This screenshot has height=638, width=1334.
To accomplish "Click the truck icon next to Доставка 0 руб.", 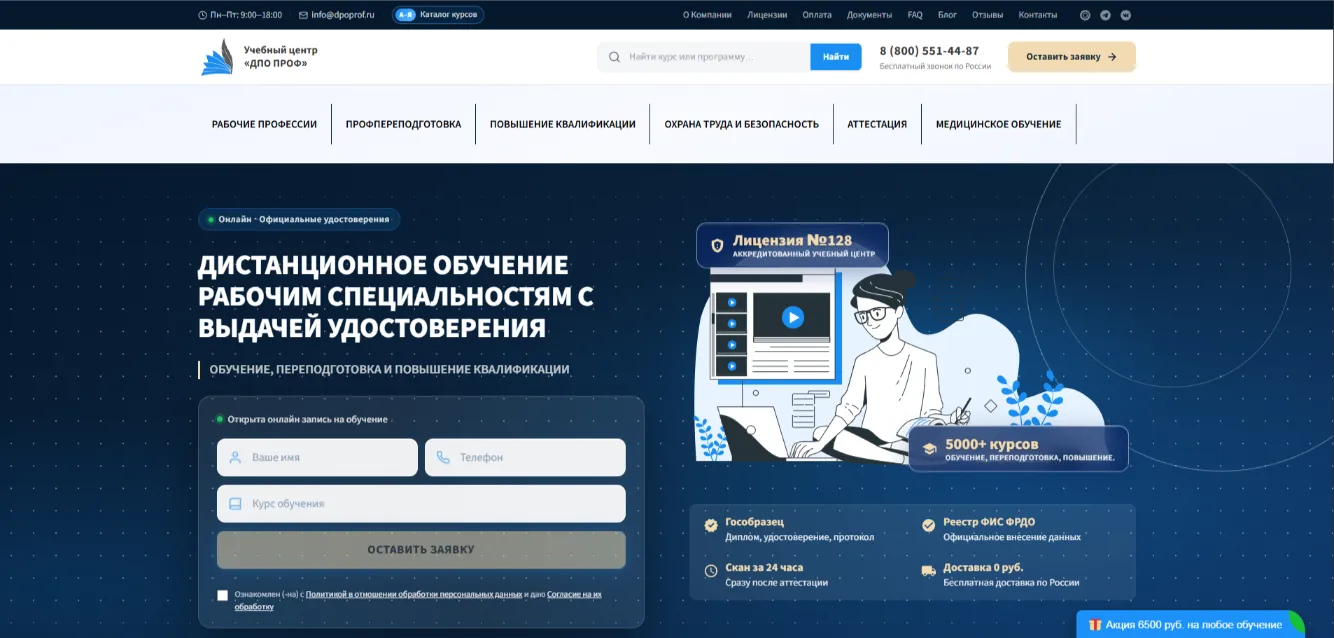I will [x=928, y=571].
